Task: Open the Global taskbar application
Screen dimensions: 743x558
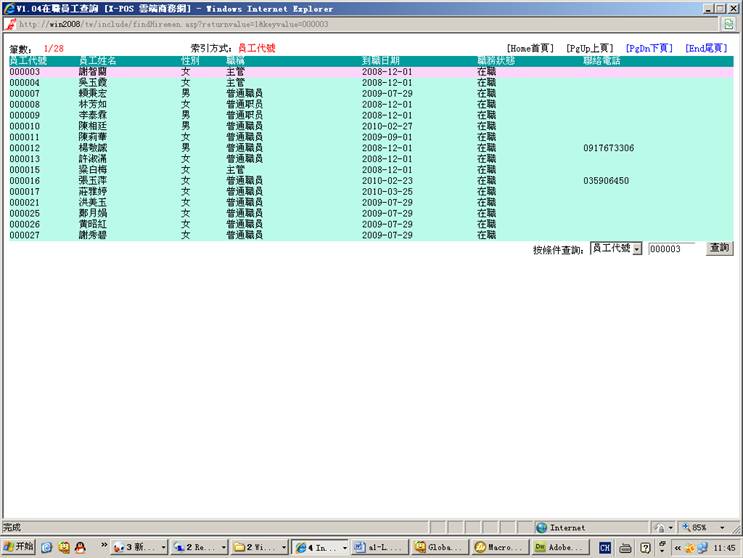Action: [437, 547]
